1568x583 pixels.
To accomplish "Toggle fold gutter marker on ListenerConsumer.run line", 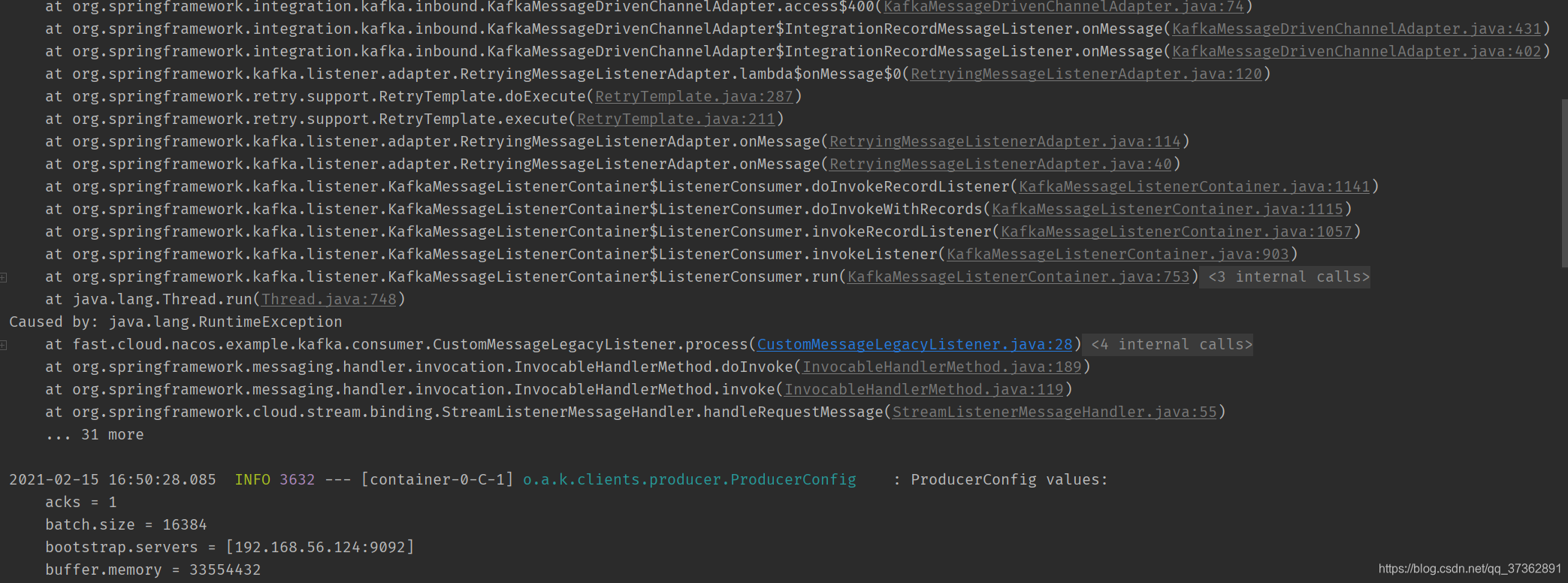I will coord(4,277).
